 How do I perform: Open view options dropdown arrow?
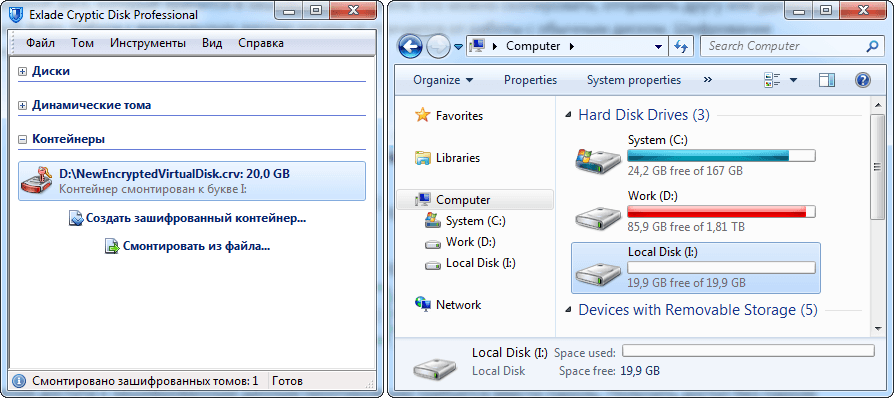coord(793,80)
